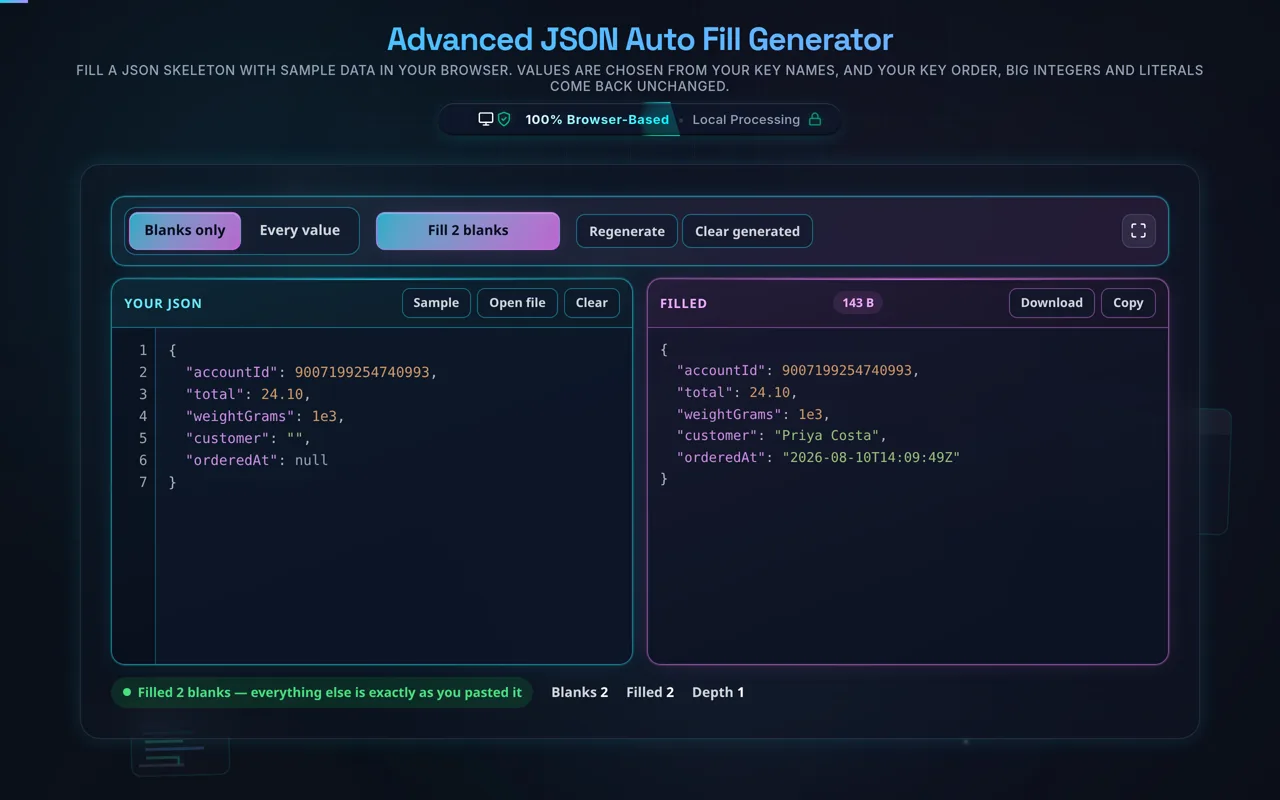1280x800 pixels.
Task: Click the Depth 1 counter
Action: pos(718,692)
